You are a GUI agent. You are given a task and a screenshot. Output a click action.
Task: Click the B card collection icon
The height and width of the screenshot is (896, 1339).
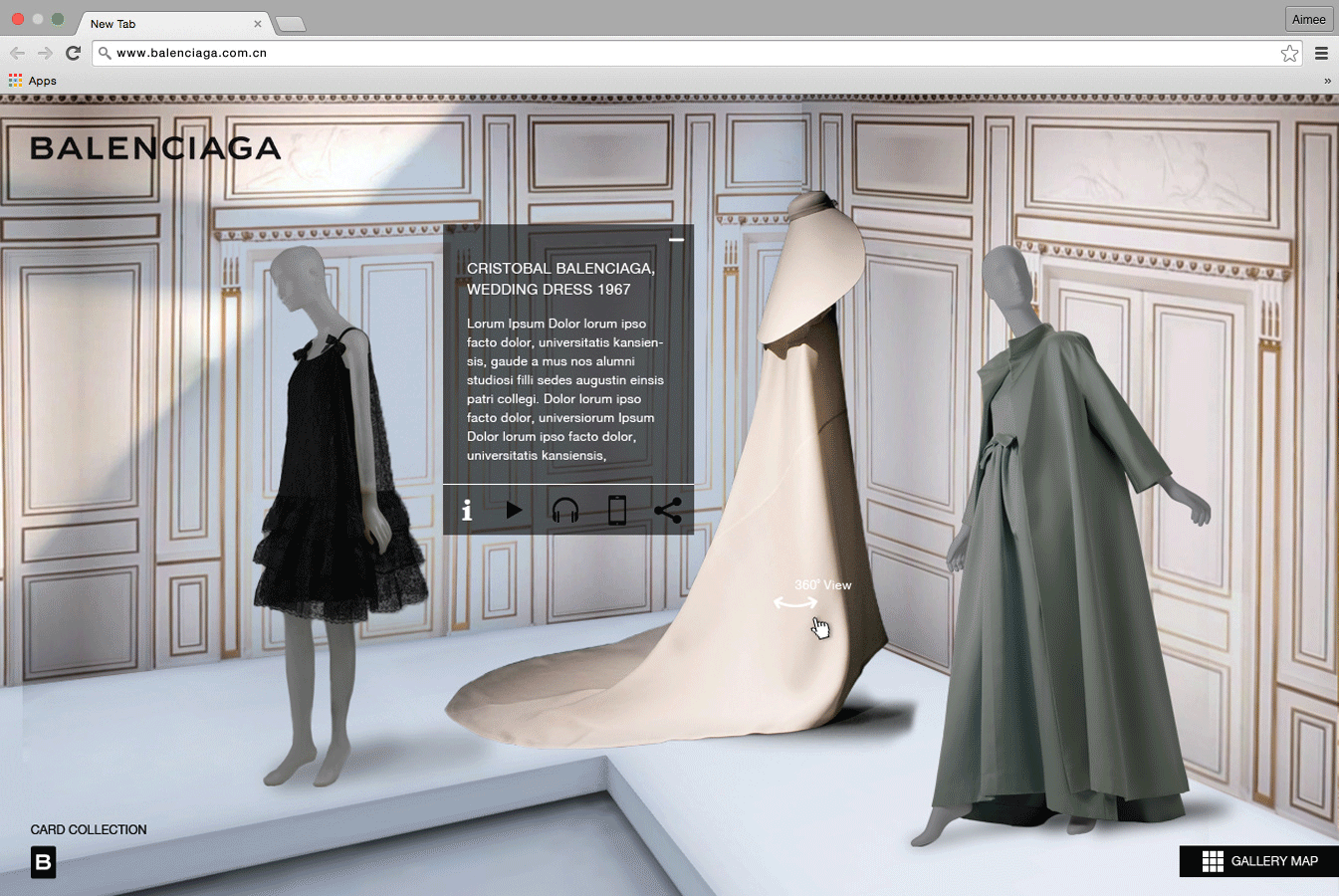click(43, 862)
